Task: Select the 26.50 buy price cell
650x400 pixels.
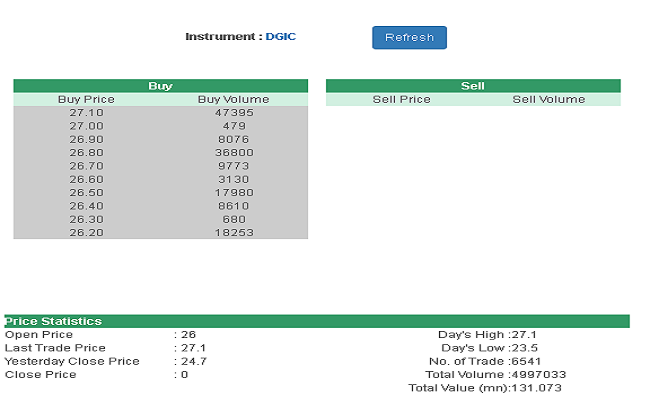Action: pos(86,192)
